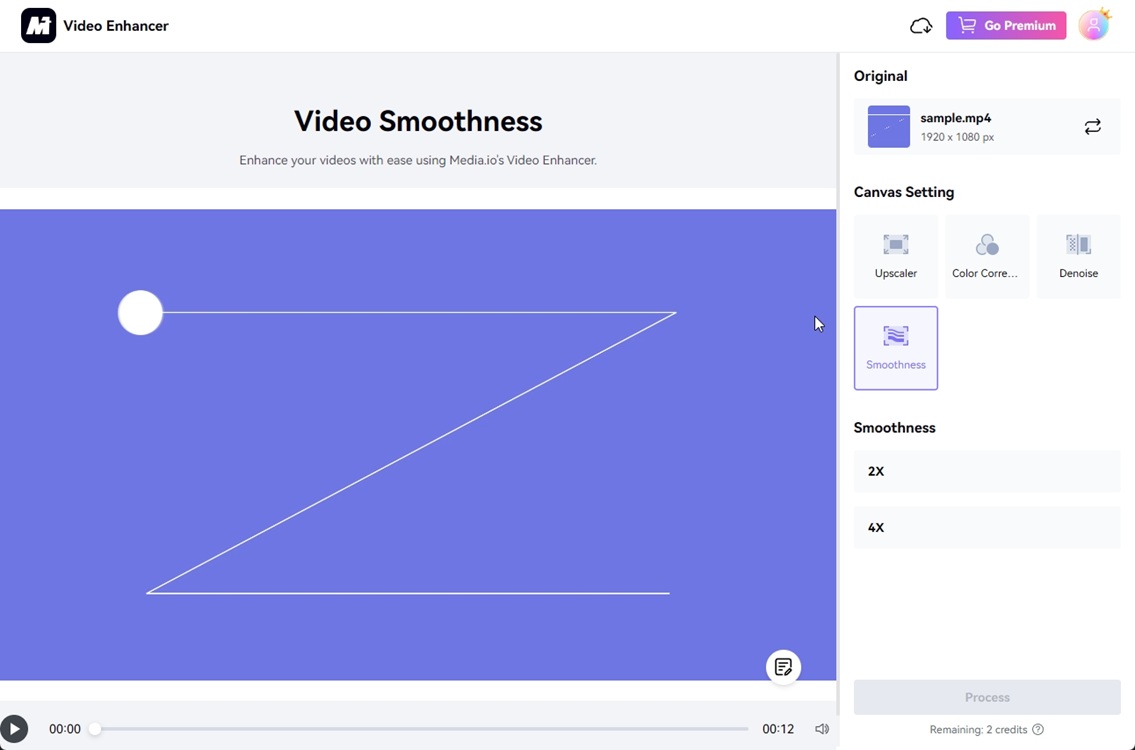Viewport: 1135px width, 750px height.
Task: Open the user profile avatar menu
Action: 1094,25
